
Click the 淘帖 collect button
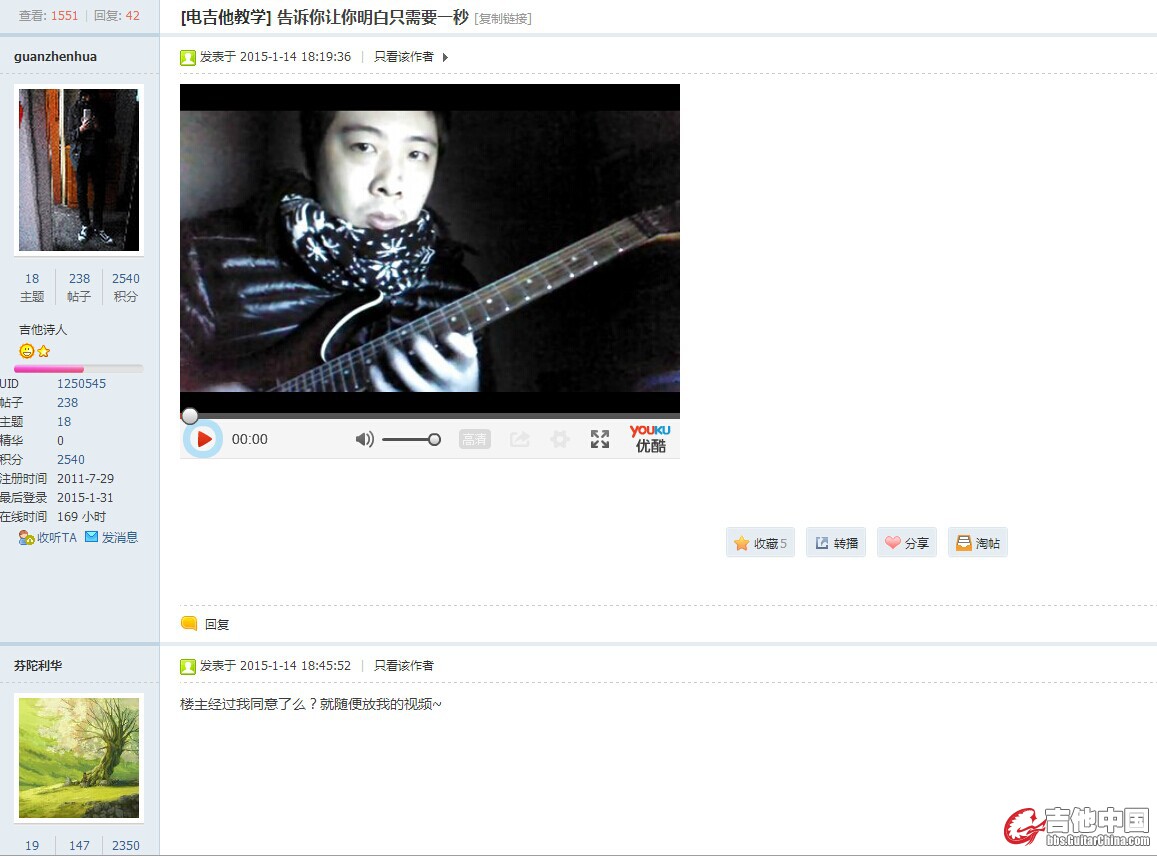coord(978,543)
